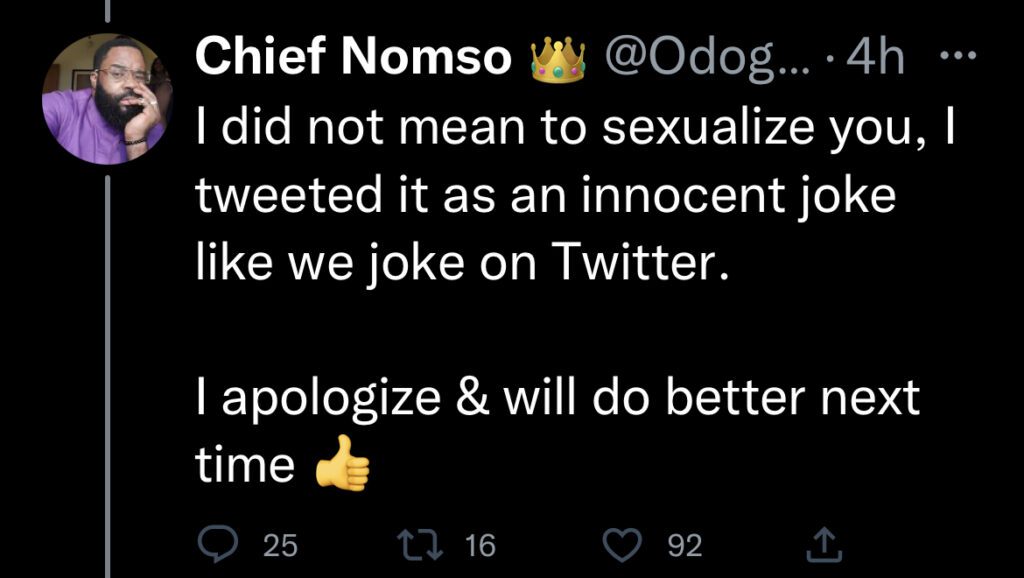Click the 25 replies count
Viewport: 1024px width, 578px height.
click(x=280, y=545)
